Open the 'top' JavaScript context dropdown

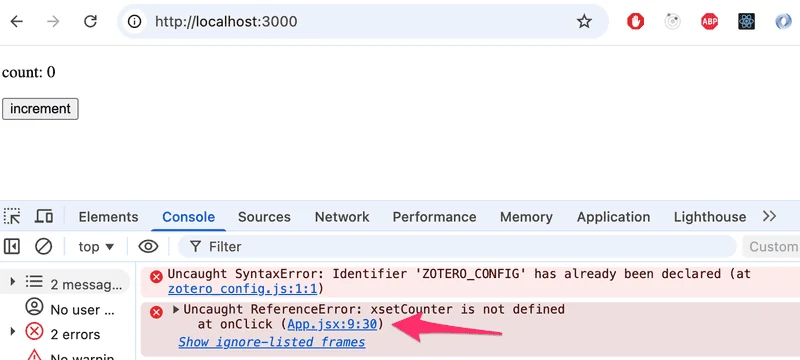tap(96, 247)
